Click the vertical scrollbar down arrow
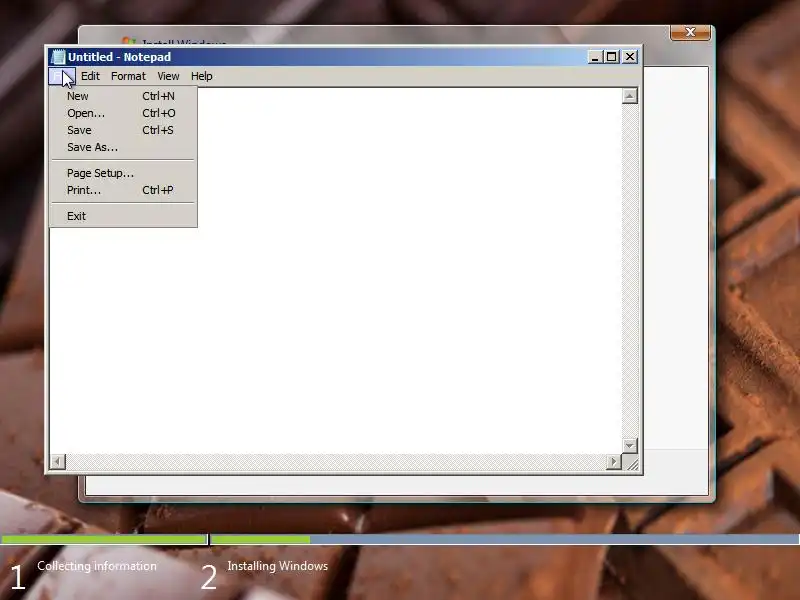Image resolution: width=800 pixels, height=600 pixels. (630, 445)
